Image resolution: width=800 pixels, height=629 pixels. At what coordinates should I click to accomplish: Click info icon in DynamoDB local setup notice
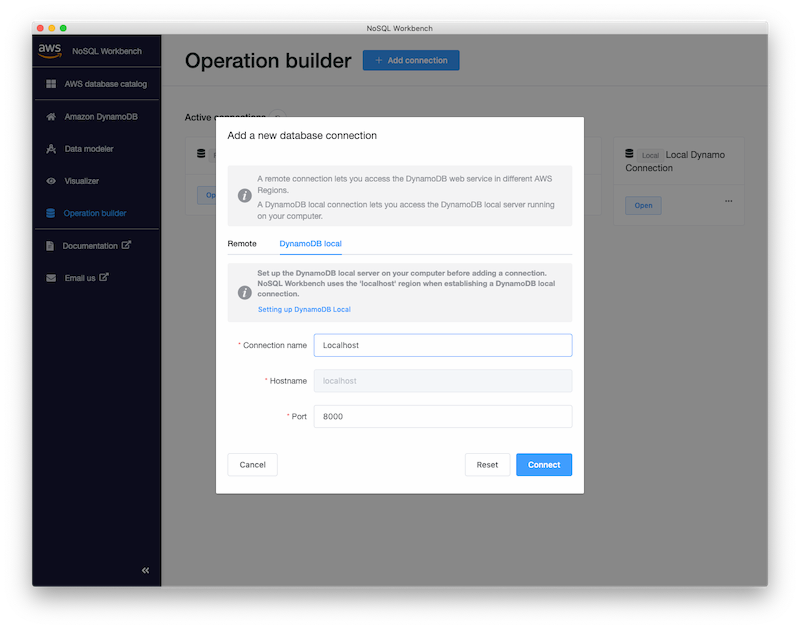(245, 292)
